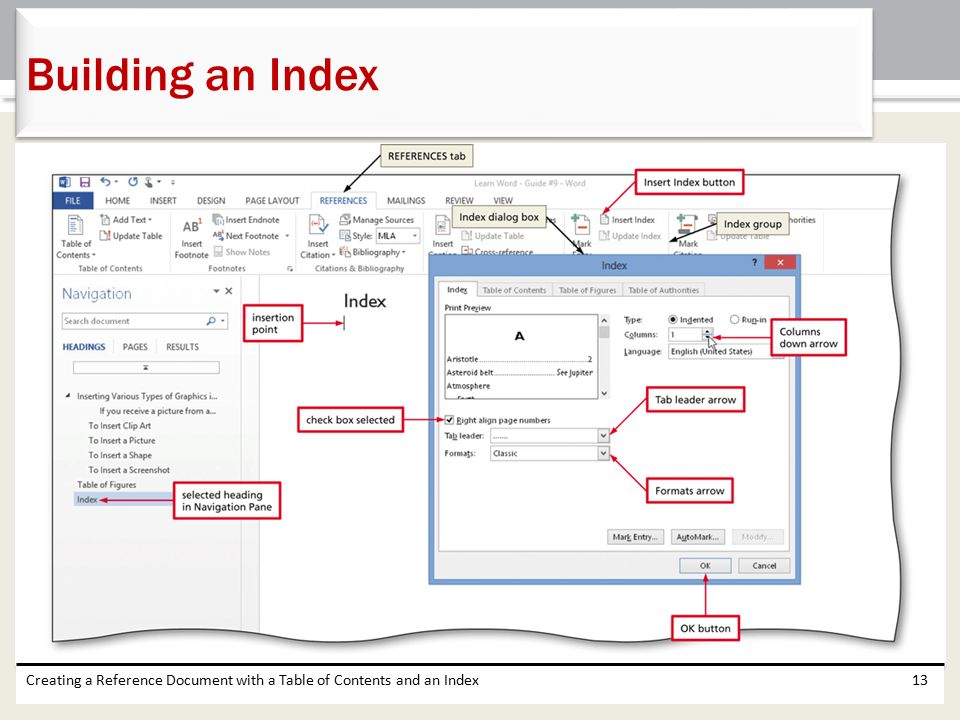Screen dimensions: 960x720
Task: Select the Index heading in Navigation pane
Action: 87,500
